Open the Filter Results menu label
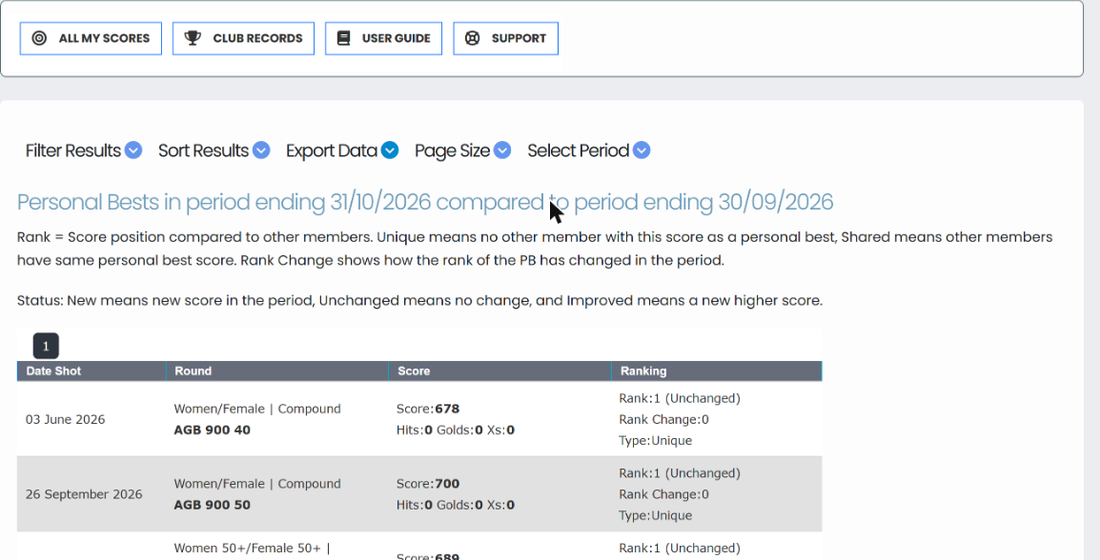 coord(73,150)
